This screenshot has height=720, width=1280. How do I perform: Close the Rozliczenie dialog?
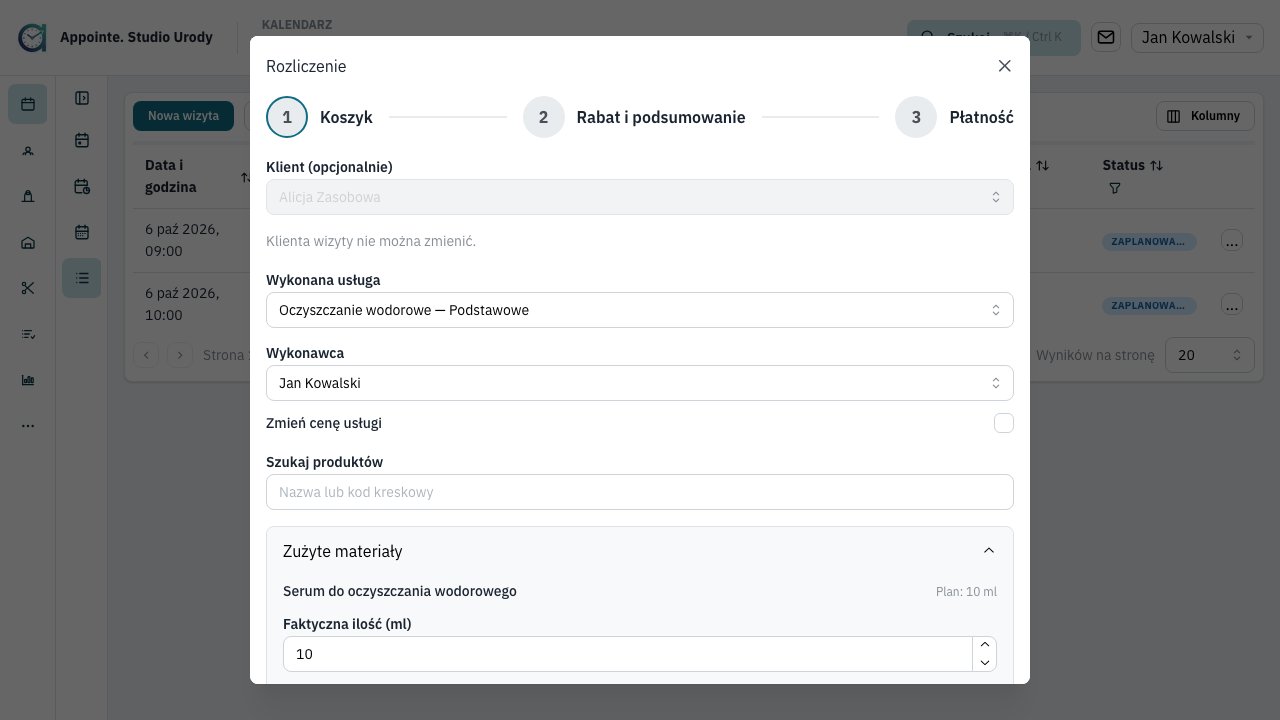click(x=1005, y=66)
